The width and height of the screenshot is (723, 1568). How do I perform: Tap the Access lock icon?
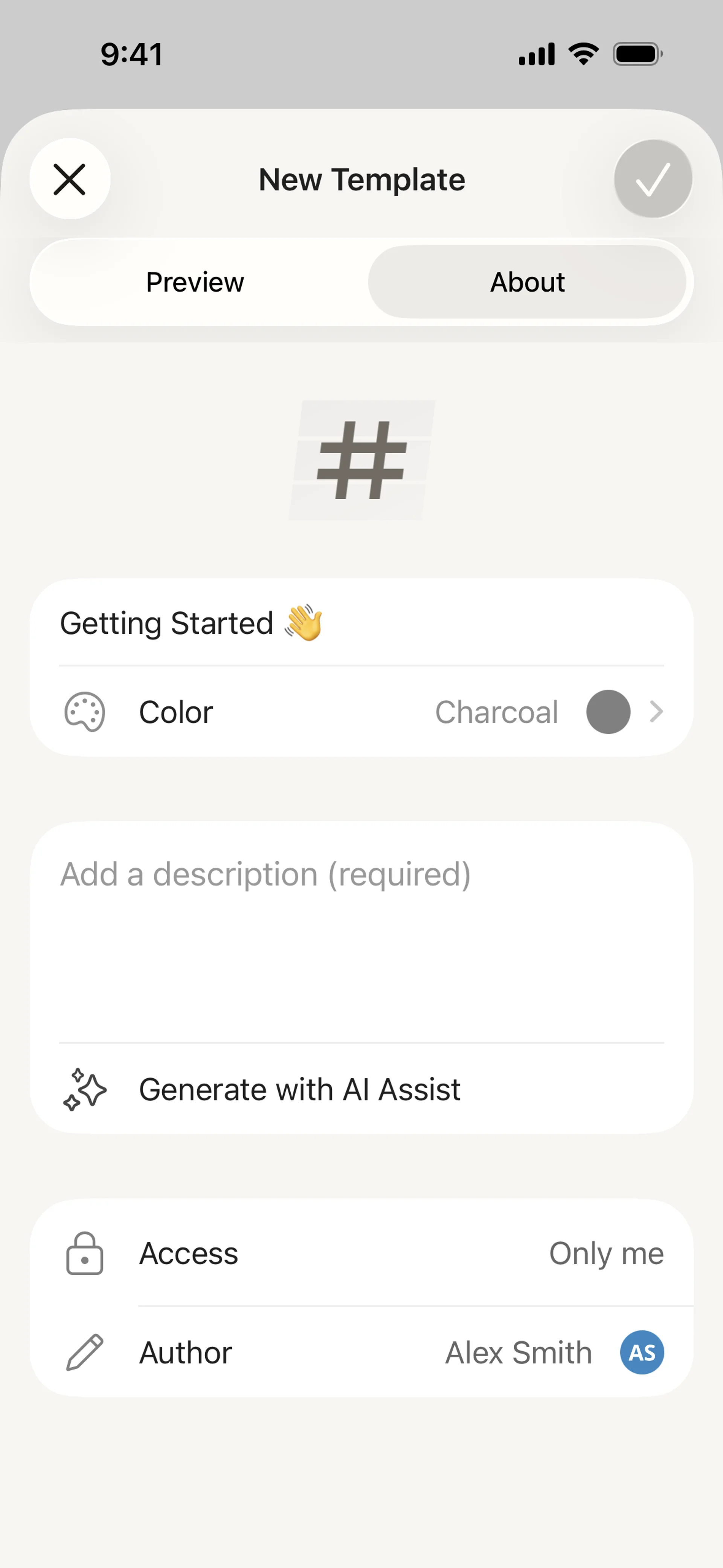(85, 1253)
